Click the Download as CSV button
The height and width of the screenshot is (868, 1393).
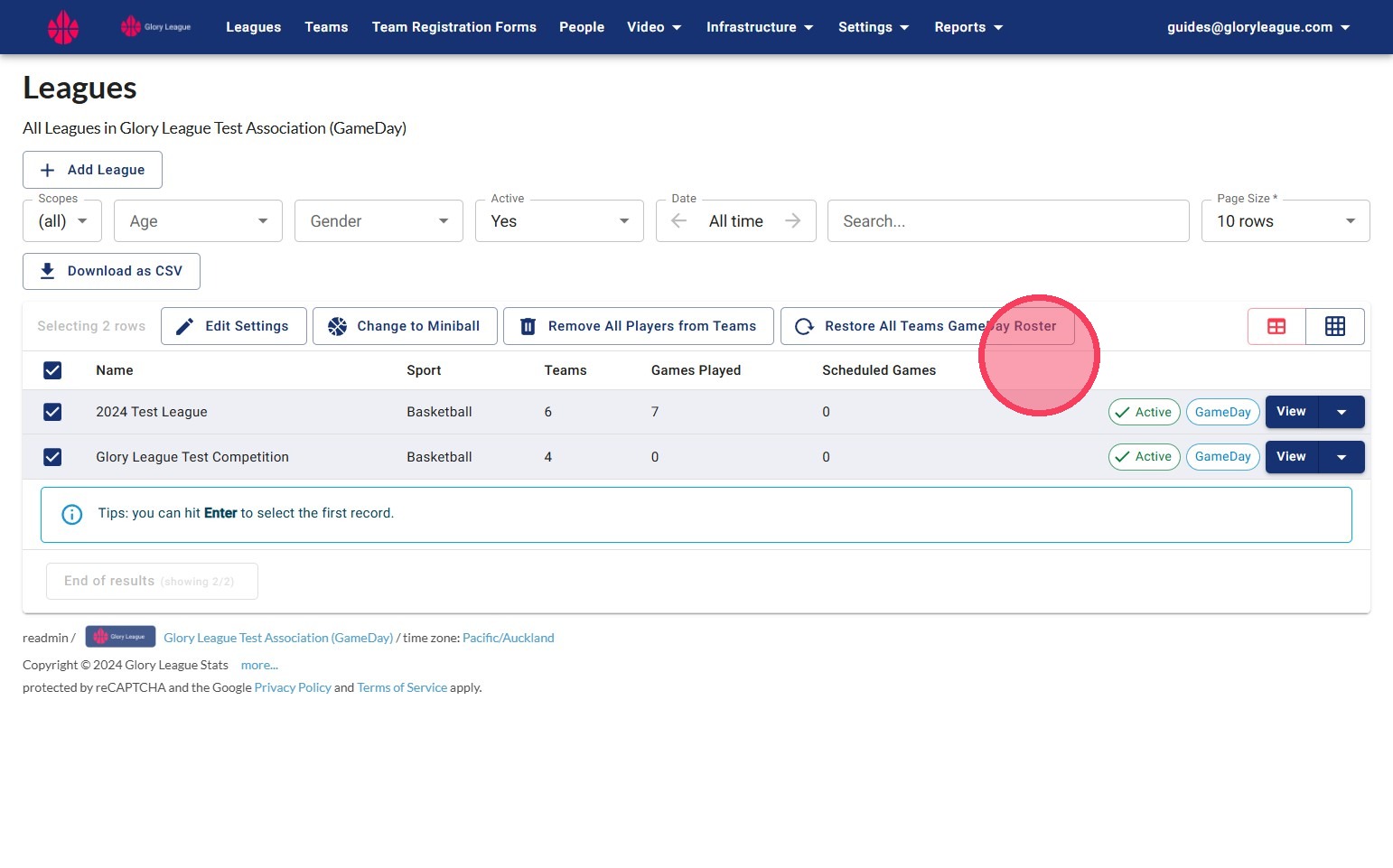(x=111, y=271)
